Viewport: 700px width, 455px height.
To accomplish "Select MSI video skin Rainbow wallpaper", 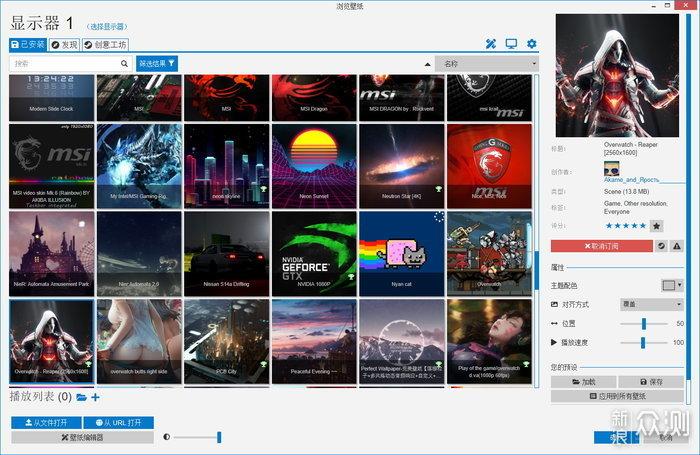I will coord(51,166).
